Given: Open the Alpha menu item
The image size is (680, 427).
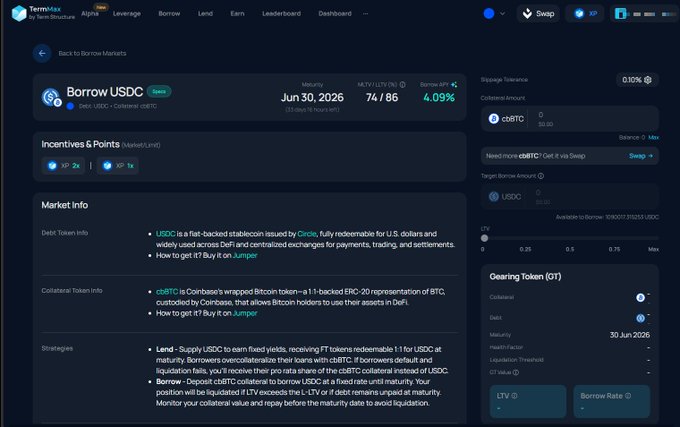Looking at the screenshot, I should click(x=90, y=13).
